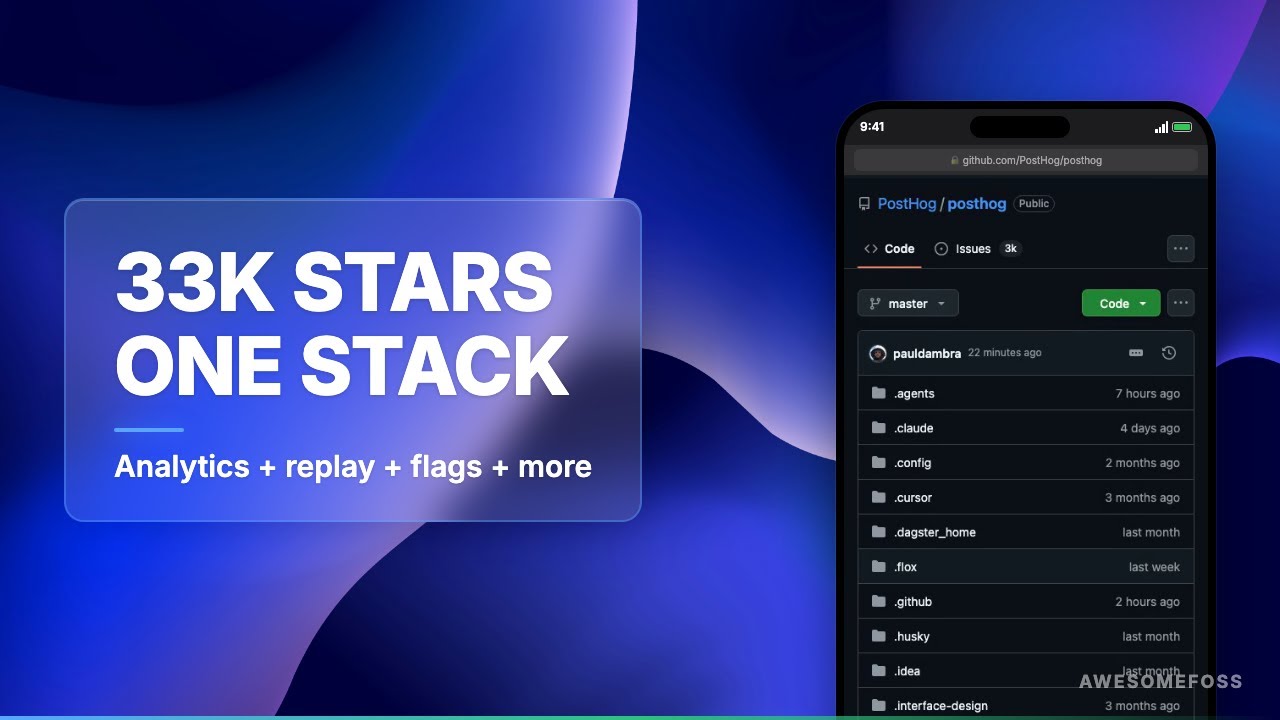Click the last week timestamp
Viewport: 1280px width, 720px height.
(x=1154, y=567)
